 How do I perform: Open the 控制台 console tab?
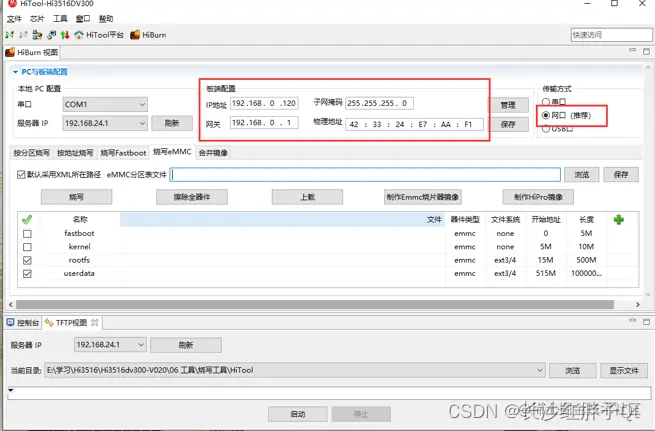tap(23, 322)
